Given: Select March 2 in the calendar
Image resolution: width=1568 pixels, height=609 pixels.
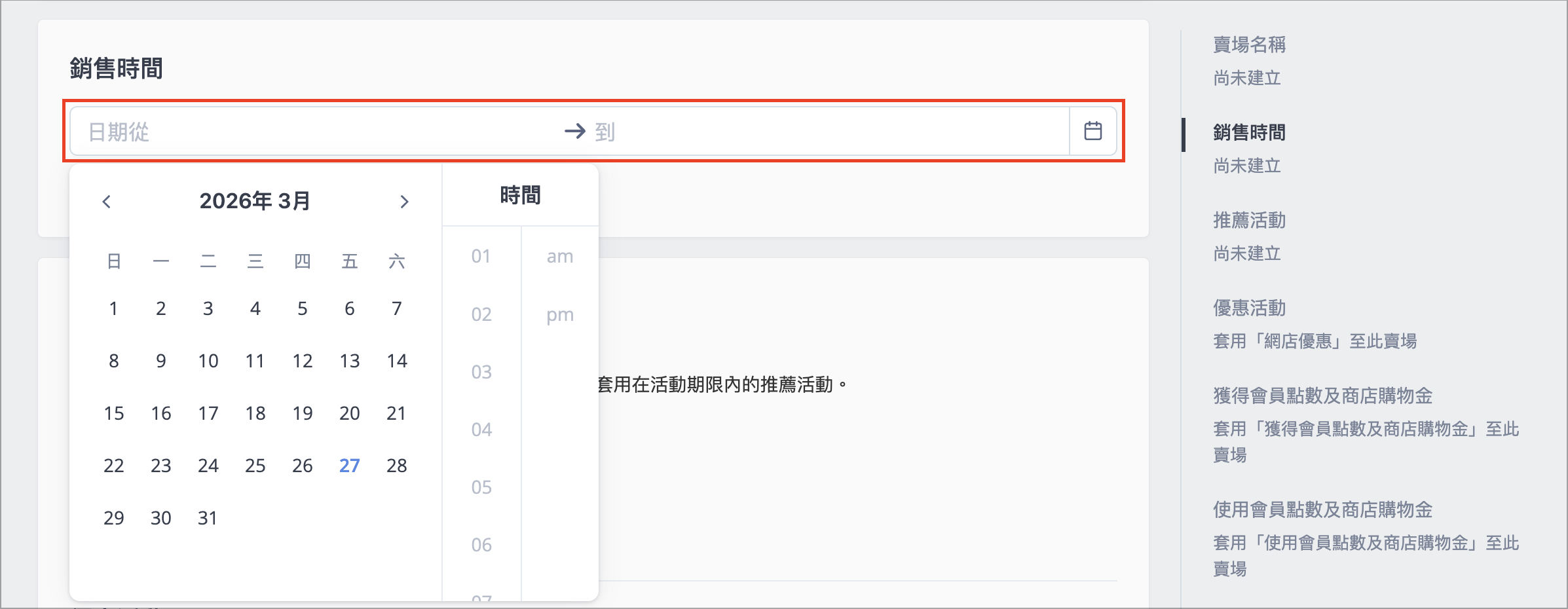Looking at the screenshot, I should coord(161,308).
